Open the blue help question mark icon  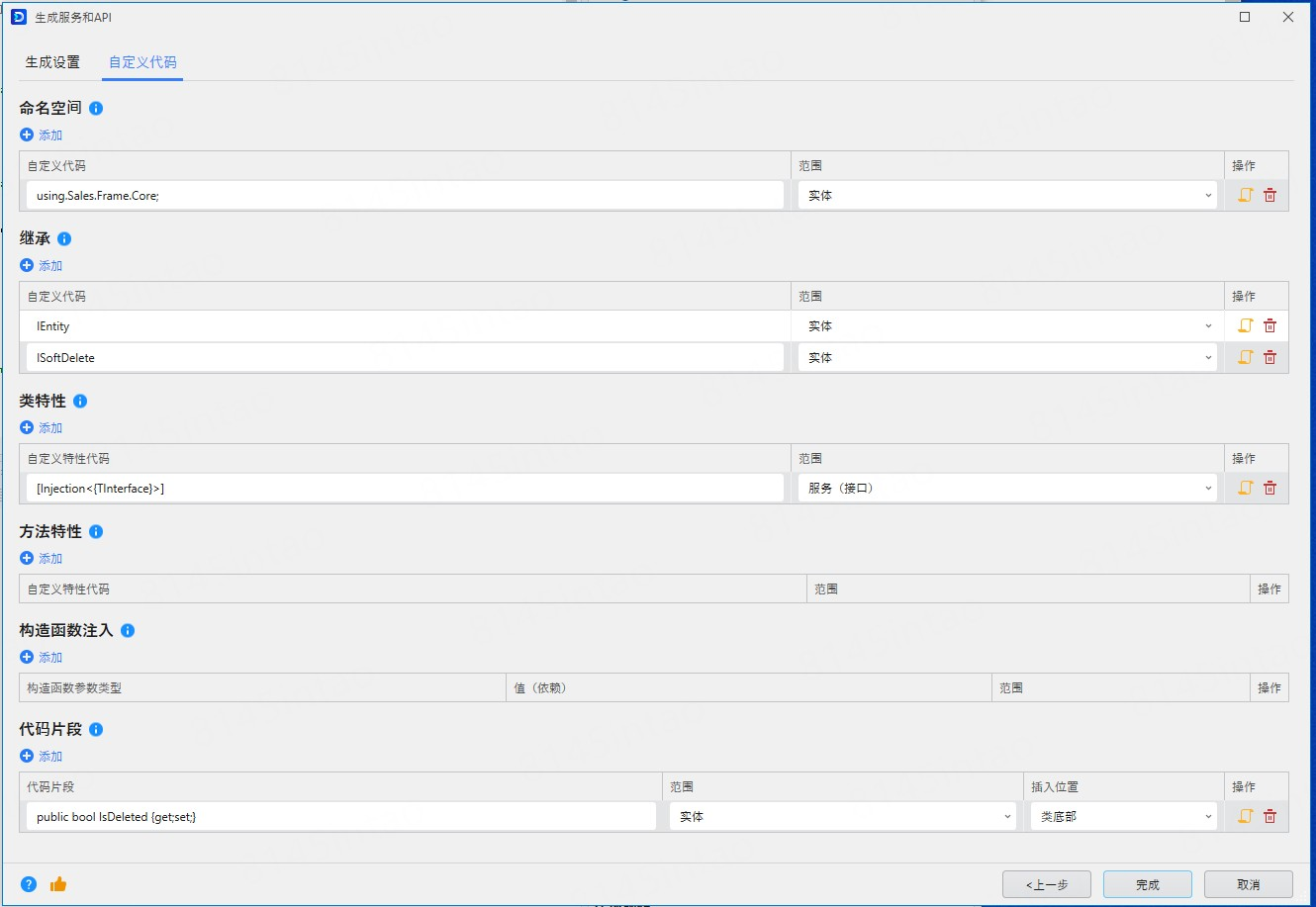click(29, 884)
